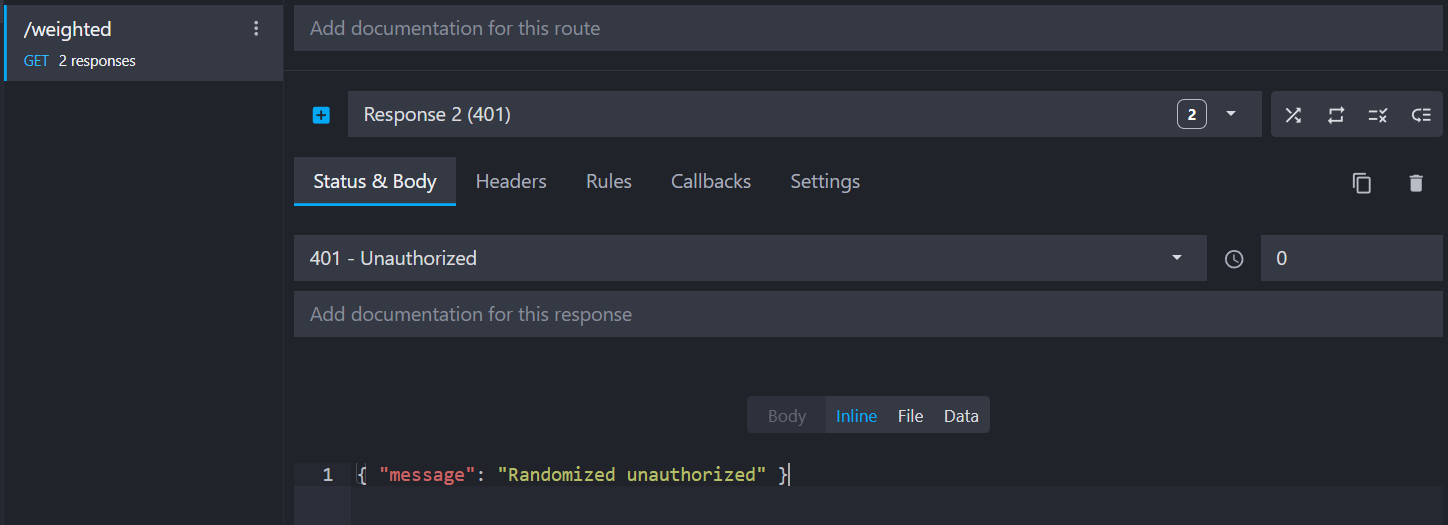
Task: Select the /weighted route in sidebar
Action: click(144, 44)
